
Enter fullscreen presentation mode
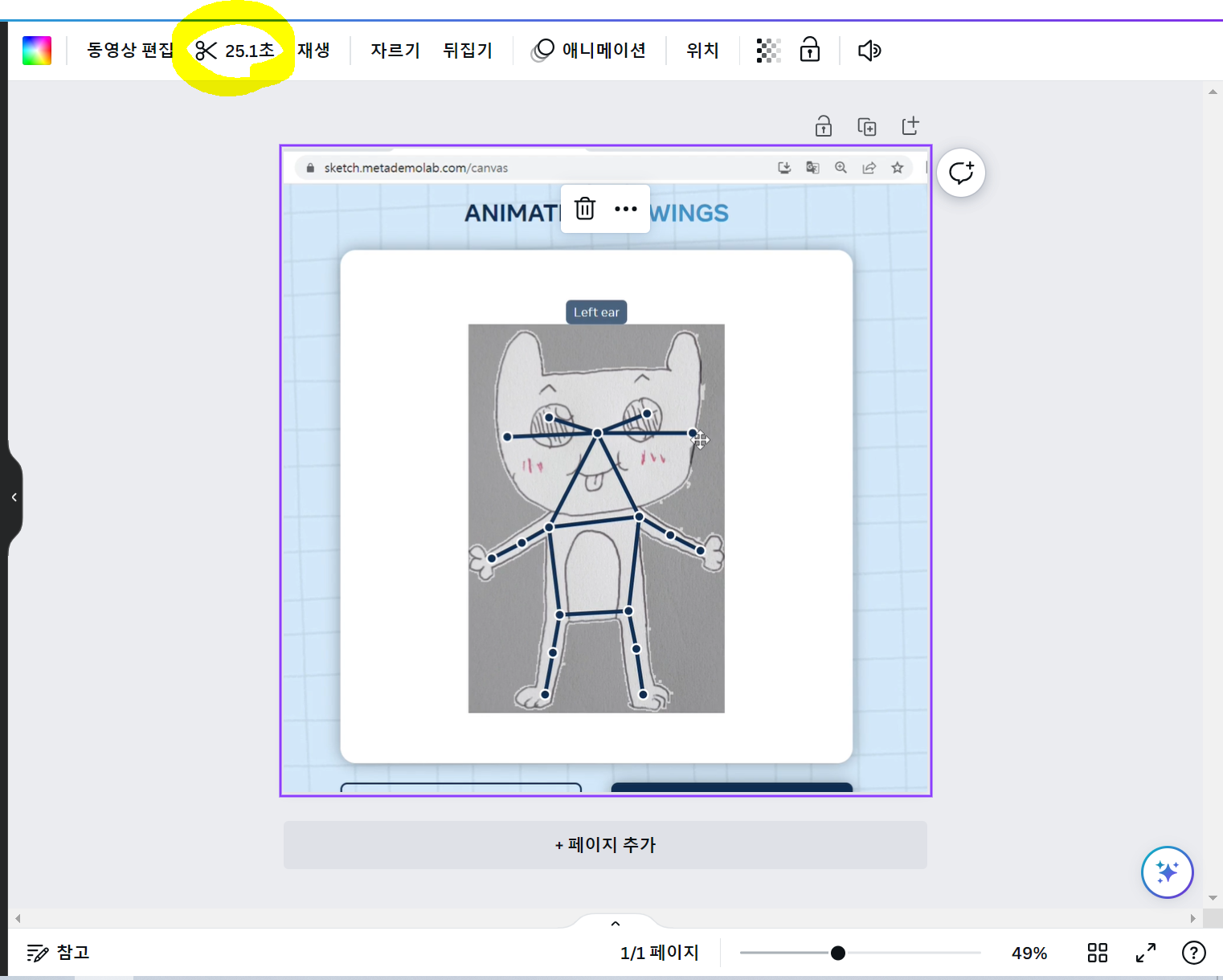pyautogui.click(x=1146, y=953)
